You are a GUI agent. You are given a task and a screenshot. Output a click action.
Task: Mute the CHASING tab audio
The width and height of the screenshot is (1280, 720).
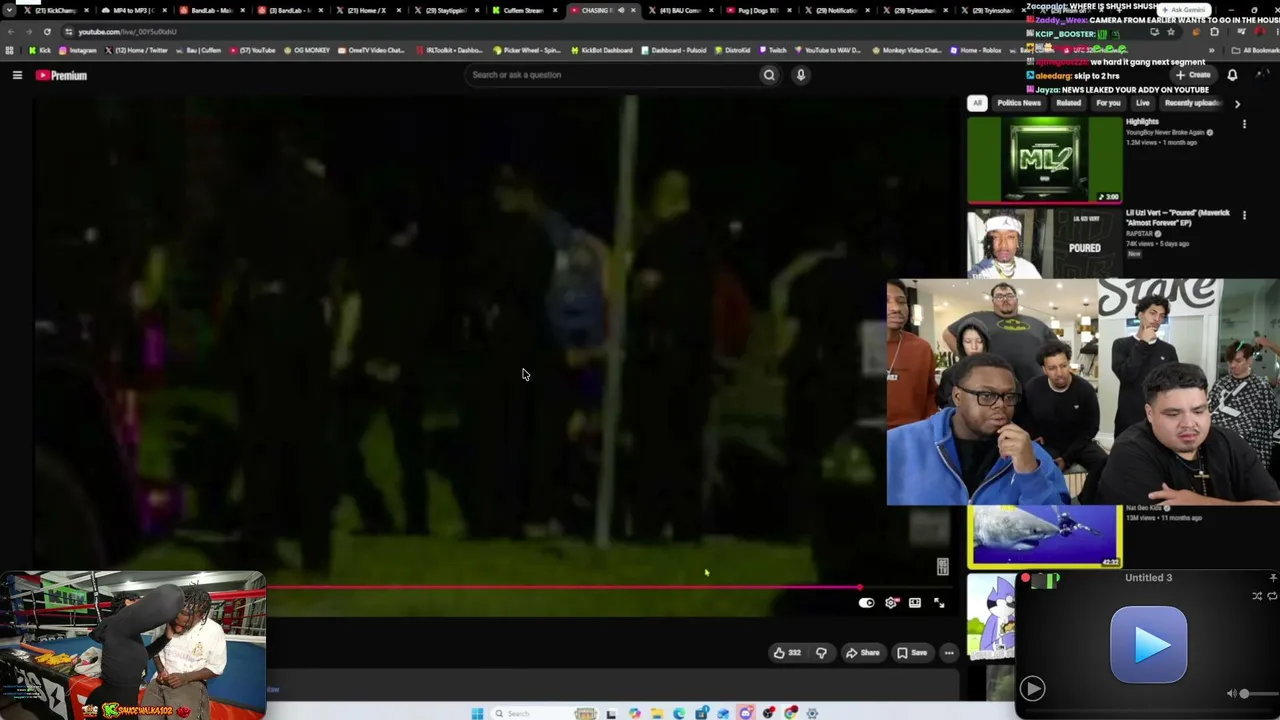point(620,11)
